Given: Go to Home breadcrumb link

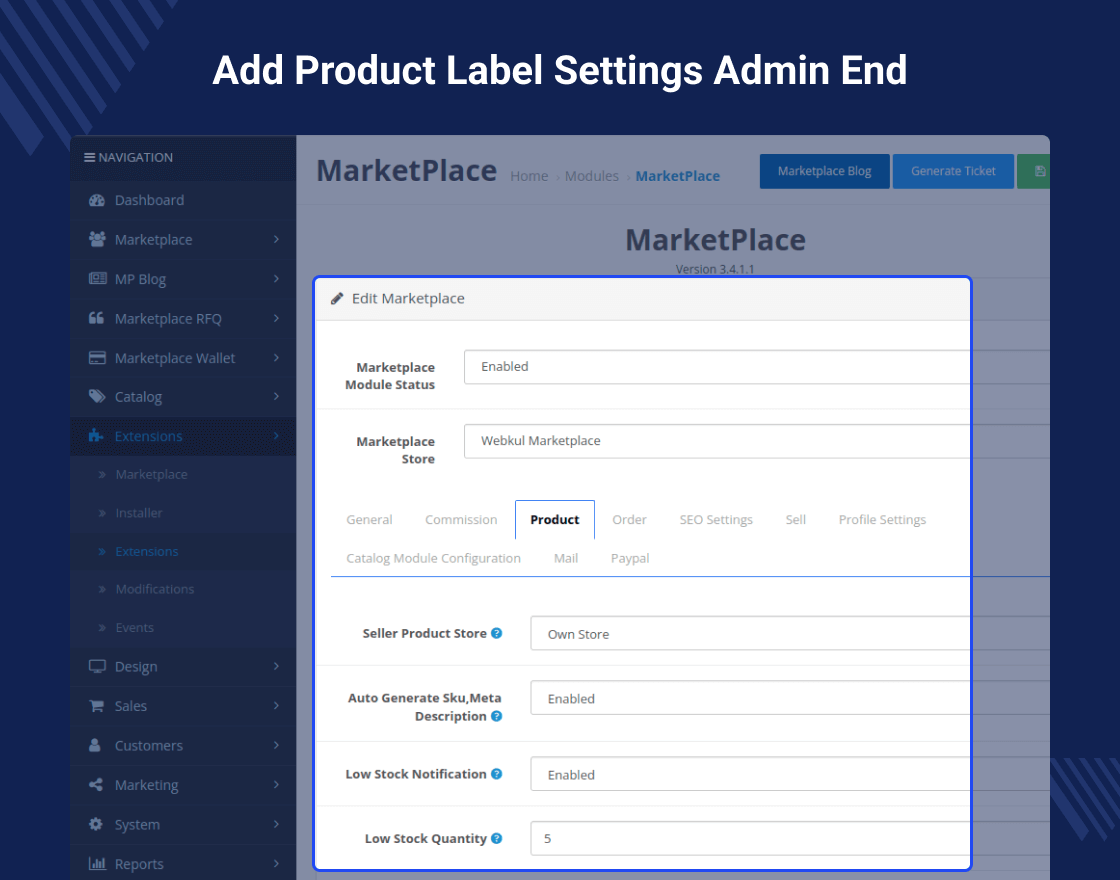Looking at the screenshot, I should [529, 176].
